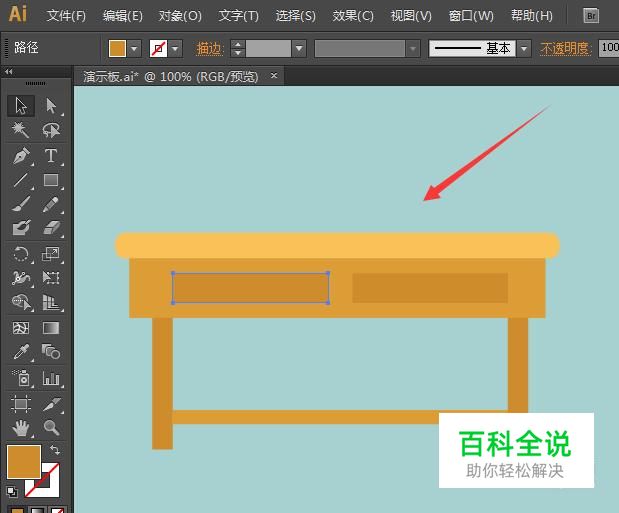The image size is (619, 513).
Task: Open the 编辑(E) menu
Action: coord(123,16)
